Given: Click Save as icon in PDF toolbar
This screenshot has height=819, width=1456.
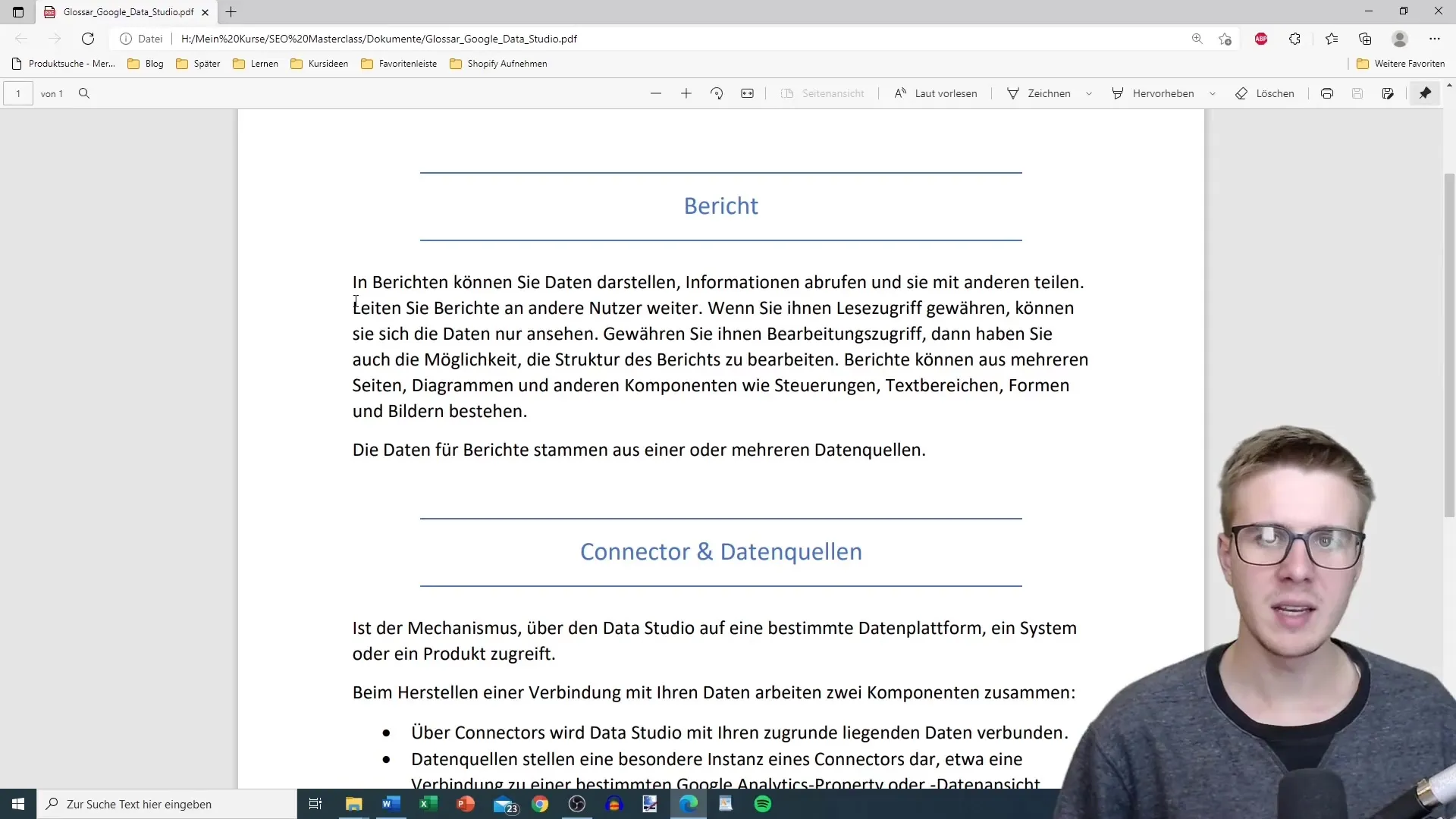Looking at the screenshot, I should tap(1388, 93).
